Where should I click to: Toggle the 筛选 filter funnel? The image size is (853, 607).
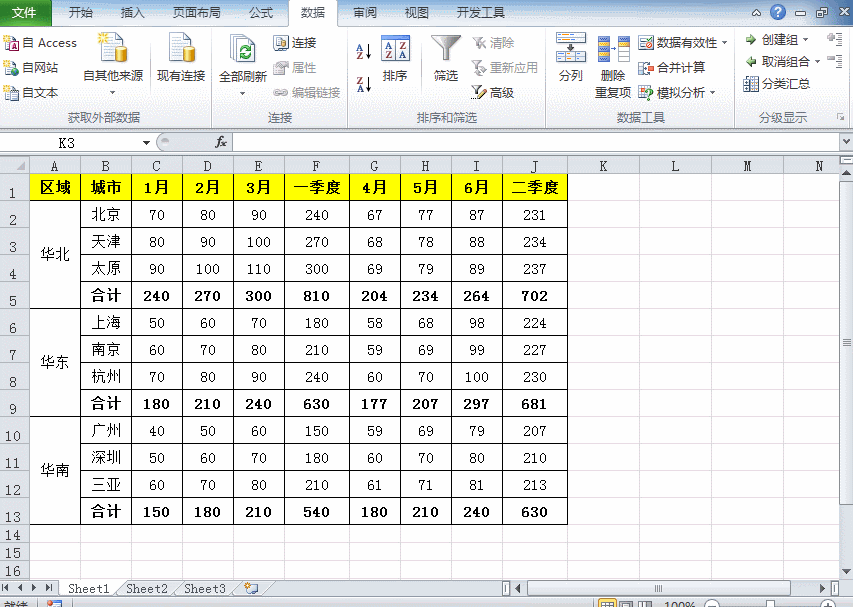(x=446, y=49)
